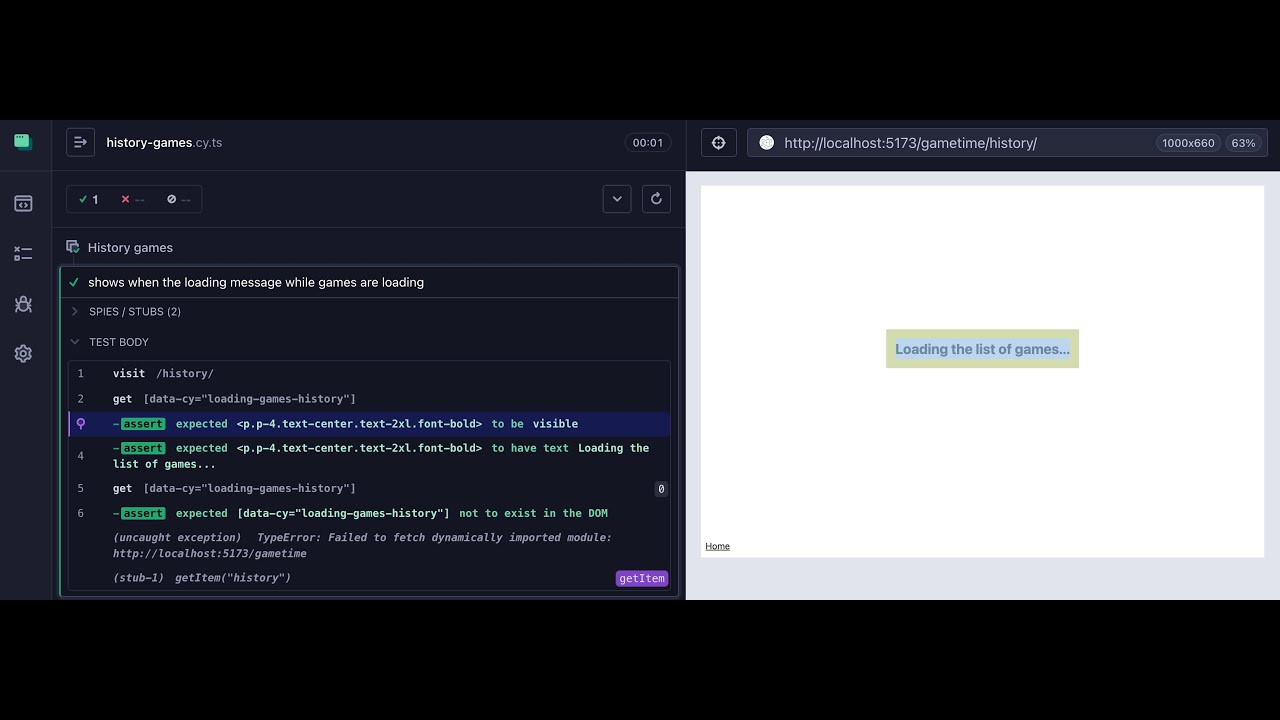This screenshot has width=1280, height=720.
Task: Open the test options chevron dropdown
Action: point(617,199)
